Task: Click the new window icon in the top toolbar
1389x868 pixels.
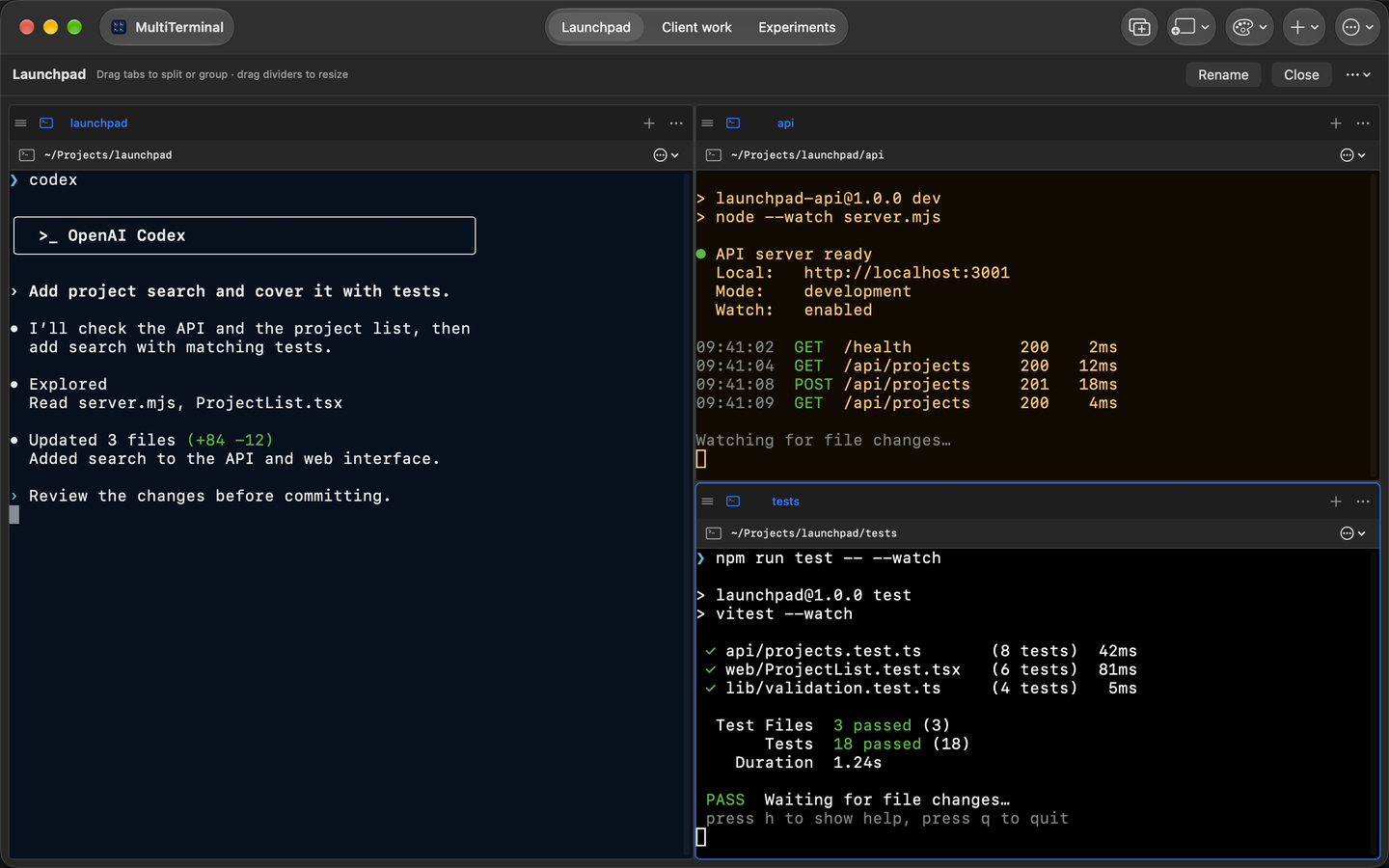Action: (1139, 27)
